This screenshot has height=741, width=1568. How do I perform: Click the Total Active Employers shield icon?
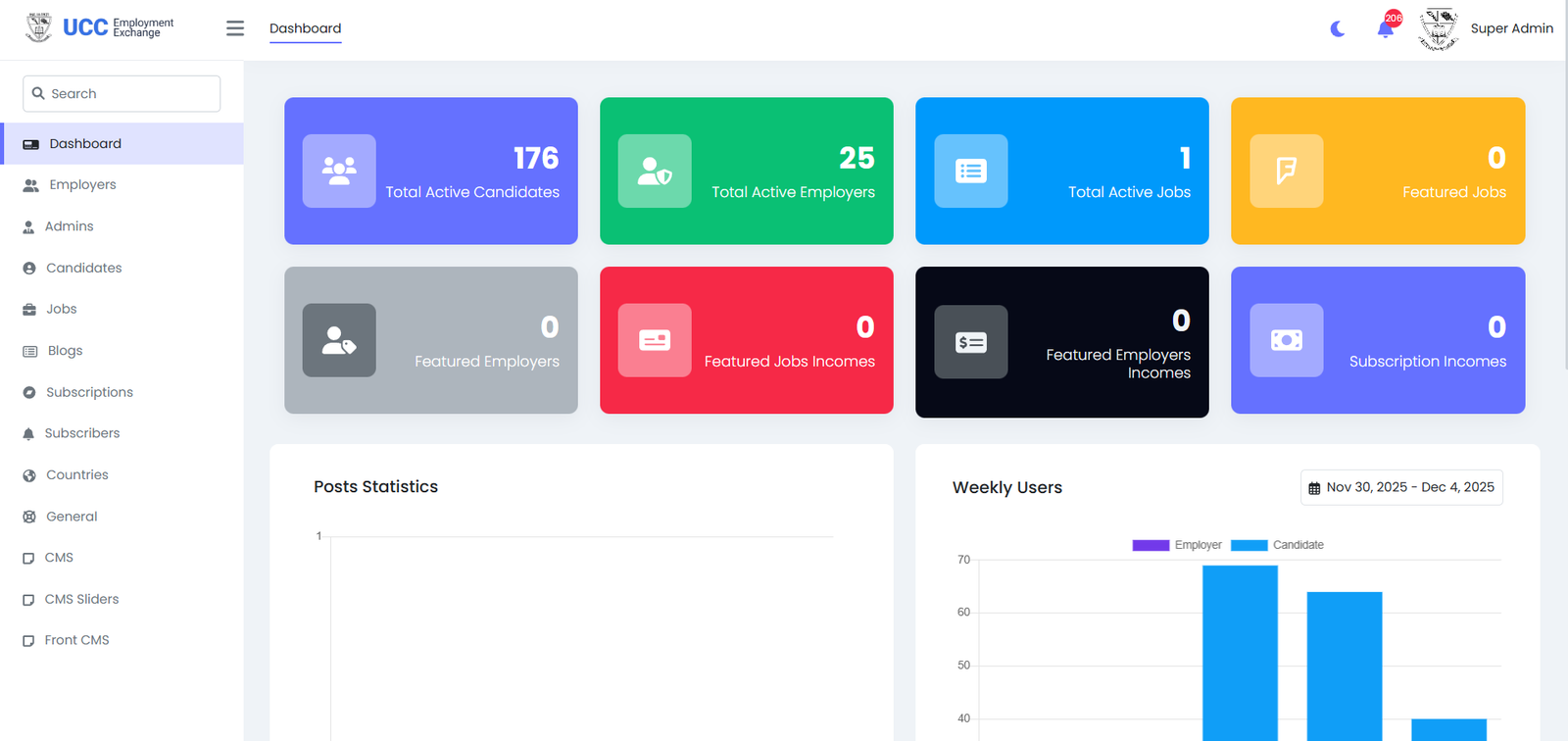click(655, 171)
